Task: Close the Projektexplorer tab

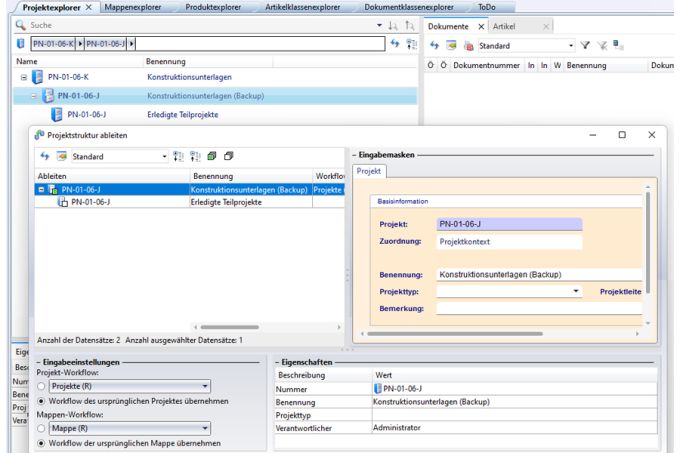Action: click(x=88, y=7)
